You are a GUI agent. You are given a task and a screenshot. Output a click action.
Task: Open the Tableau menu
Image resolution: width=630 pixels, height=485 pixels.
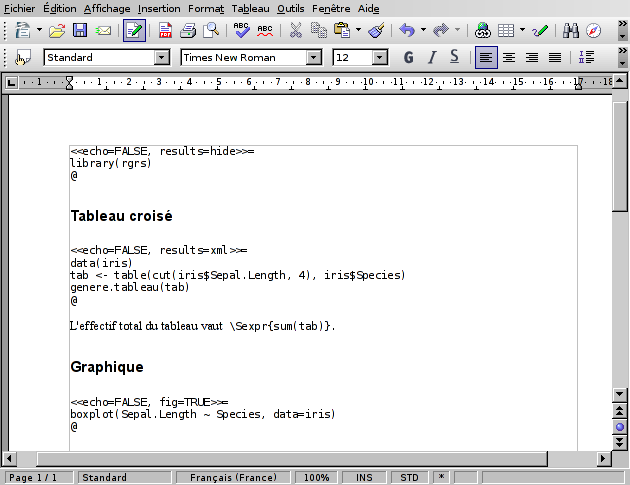[250, 7]
